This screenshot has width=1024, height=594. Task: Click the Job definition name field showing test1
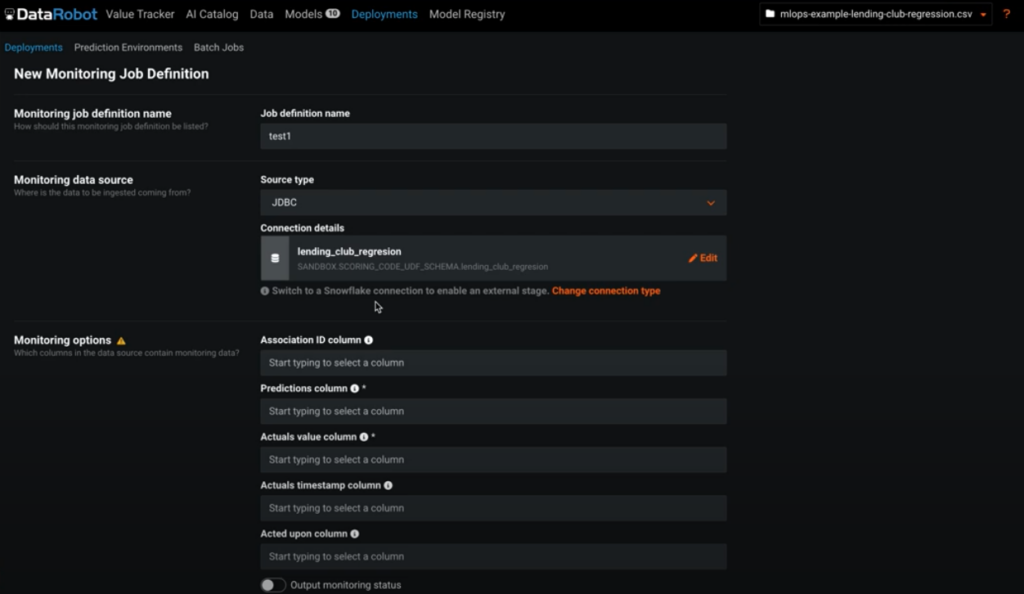[493, 135]
